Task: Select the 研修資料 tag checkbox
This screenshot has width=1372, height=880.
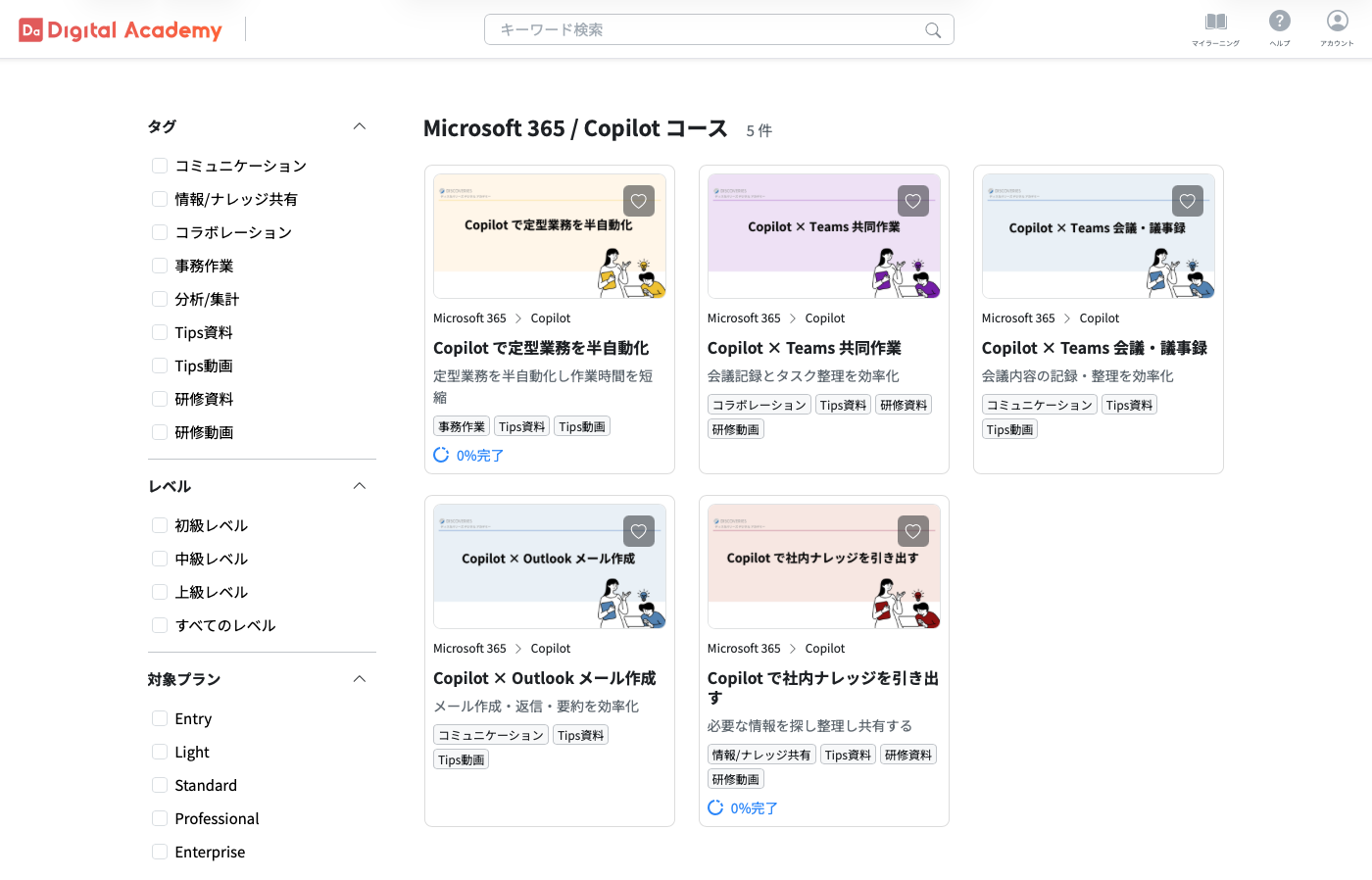Action: pyautogui.click(x=160, y=399)
